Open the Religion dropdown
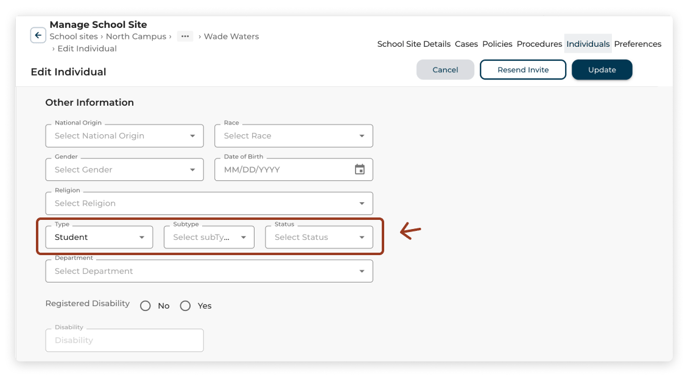The image size is (688, 376). click(209, 204)
